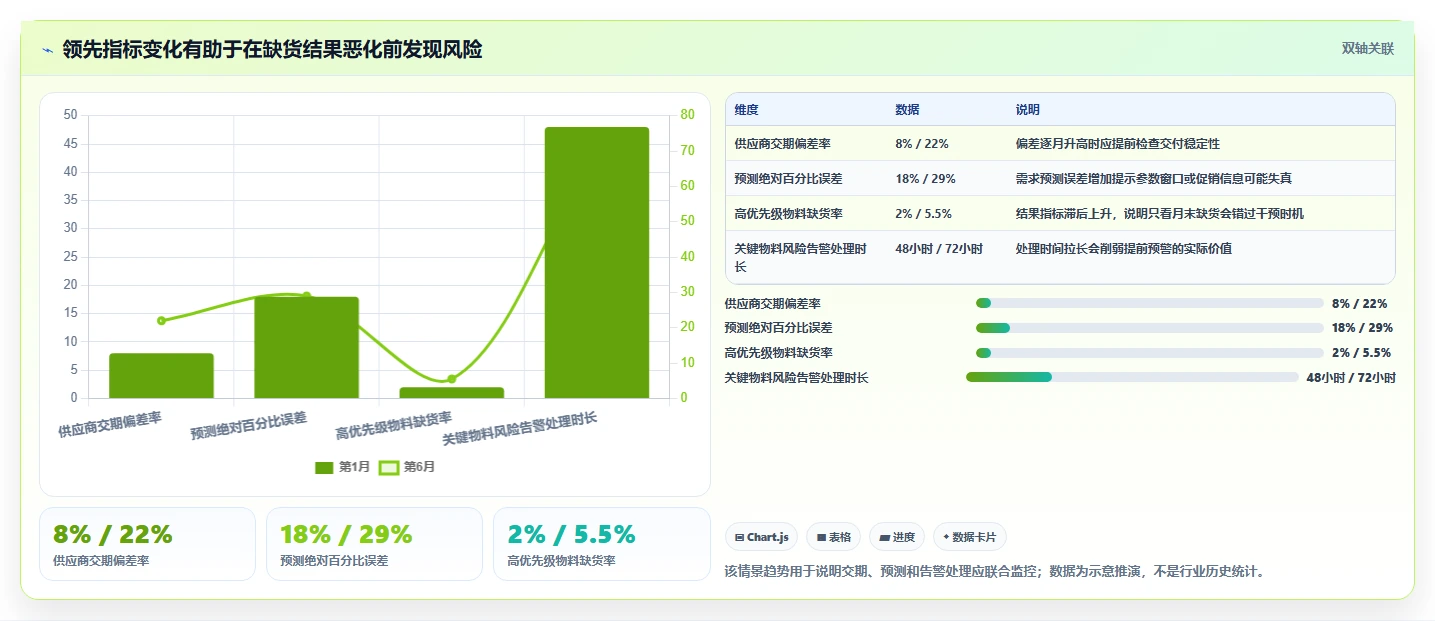This screenshot has height=621, width=1435.
Task: Click the icon in the 表格 tag
Action: tap(821, 538)
